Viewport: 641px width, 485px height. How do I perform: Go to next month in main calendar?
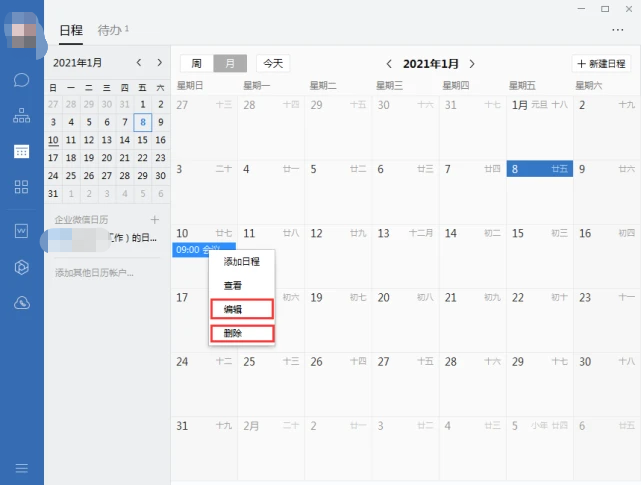coord(472,64)
